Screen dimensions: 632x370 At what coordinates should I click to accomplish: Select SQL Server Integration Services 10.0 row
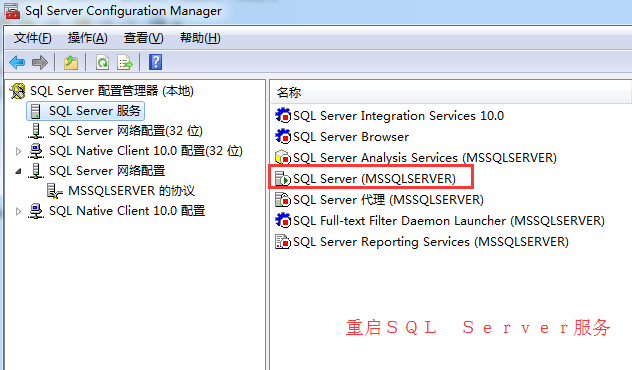[x=398, y=116]
